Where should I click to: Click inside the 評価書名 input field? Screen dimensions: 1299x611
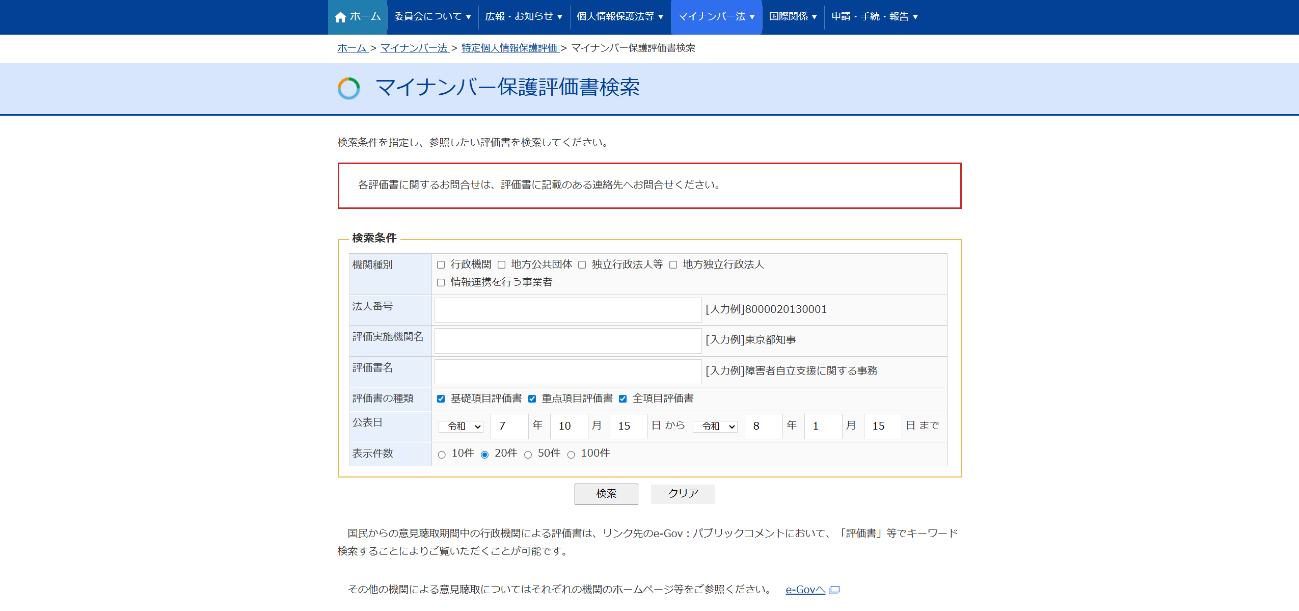tap(565, 372)
